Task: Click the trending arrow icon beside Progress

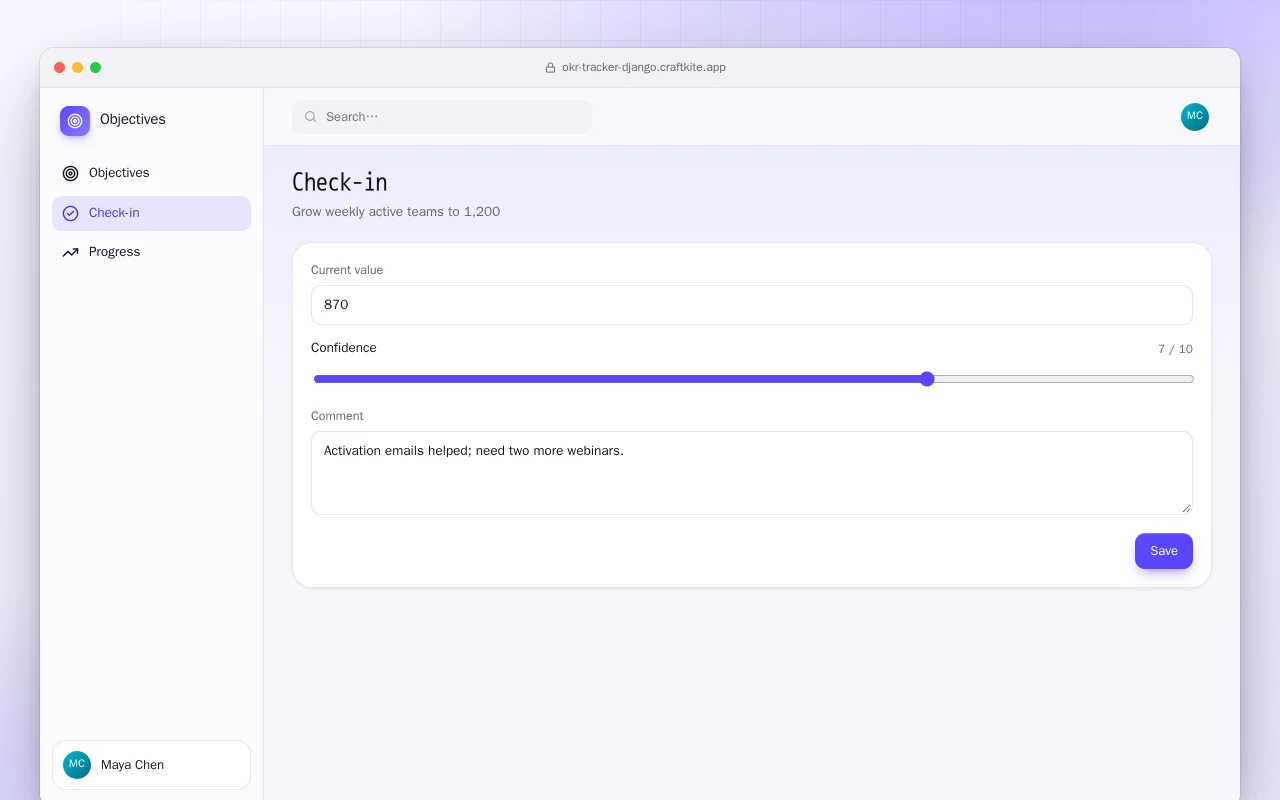Action: point(70,252)
